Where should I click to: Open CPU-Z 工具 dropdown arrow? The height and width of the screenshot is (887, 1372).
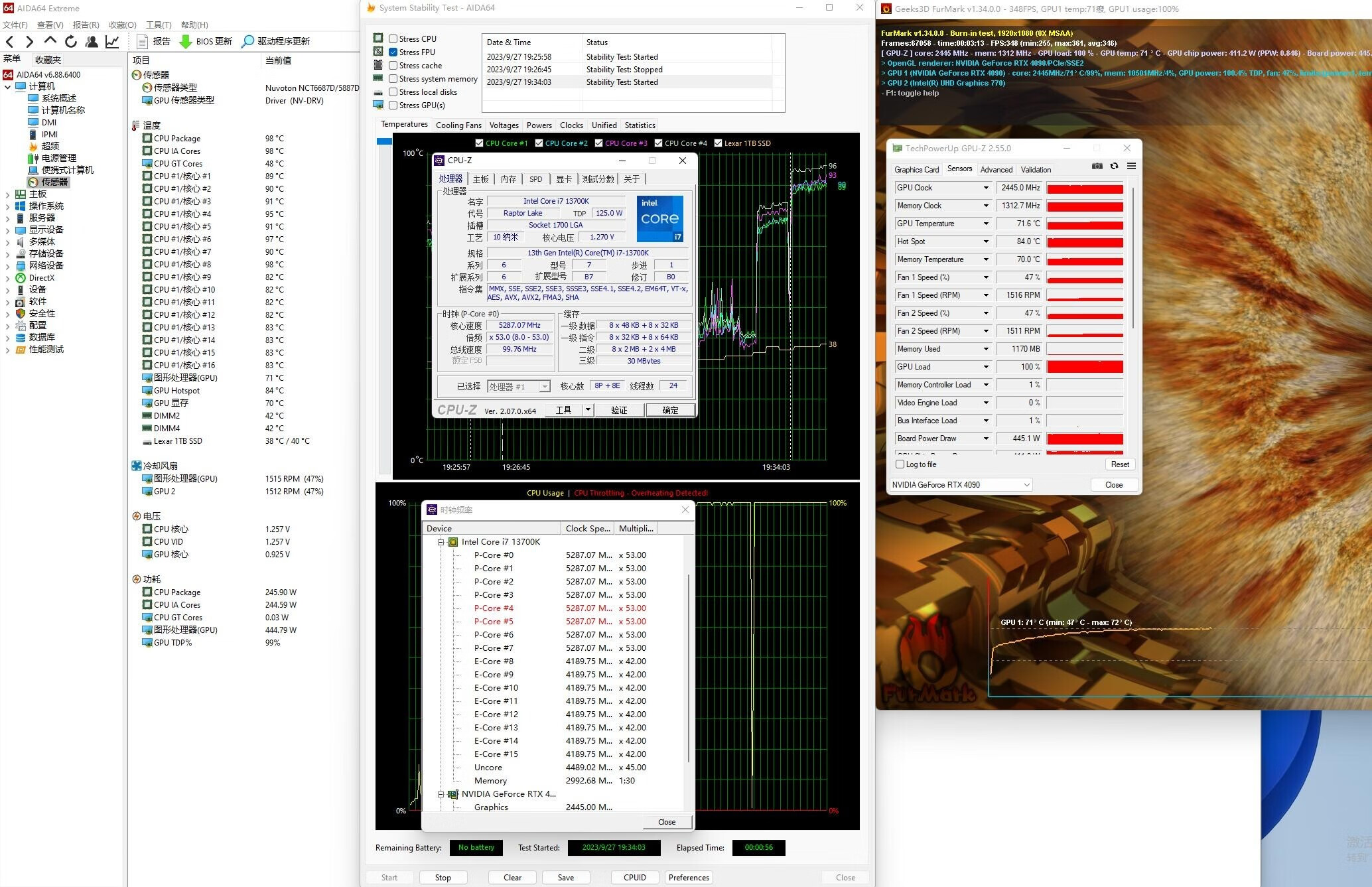587,410
